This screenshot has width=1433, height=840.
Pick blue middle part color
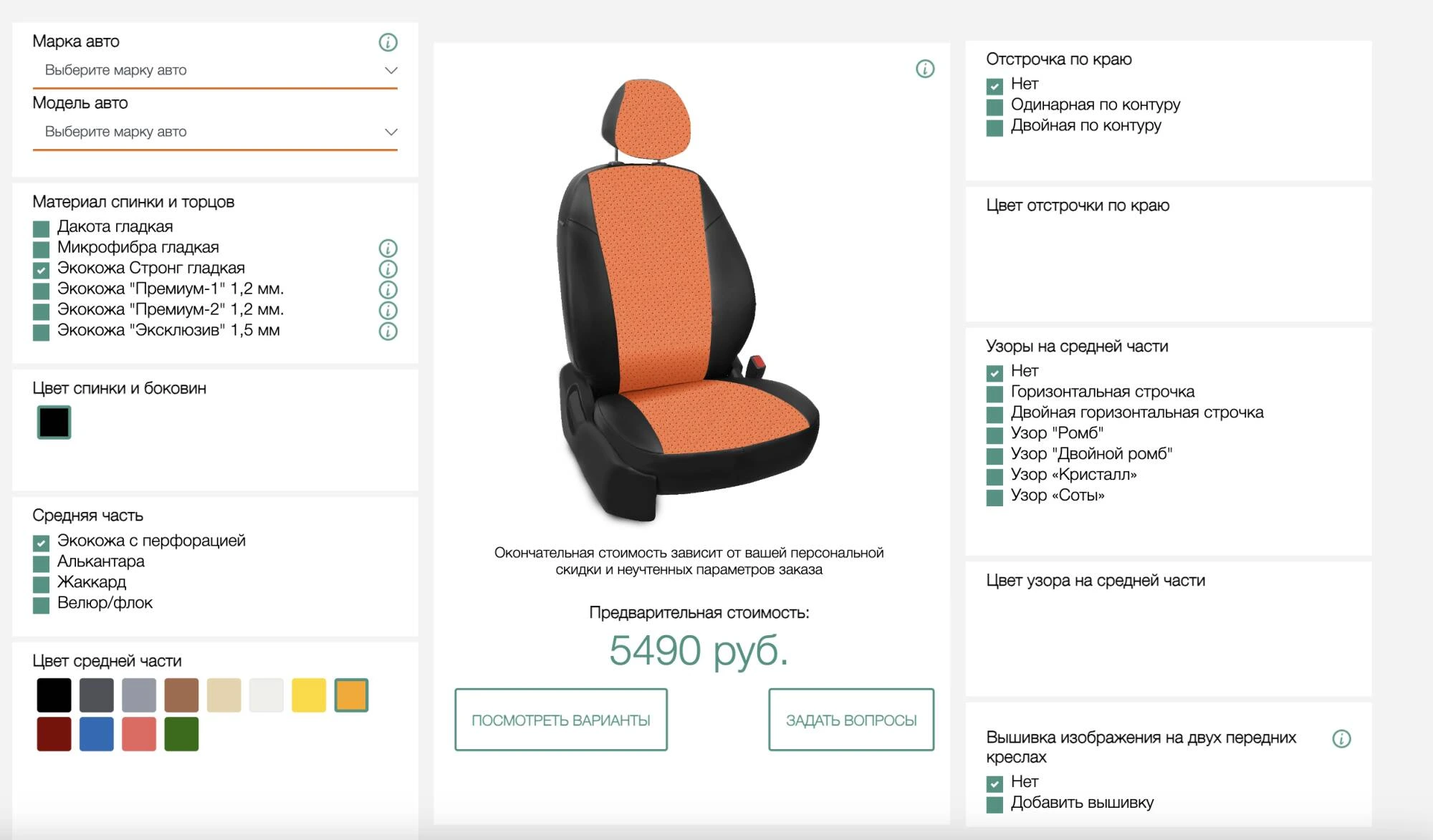click(97, 734)
